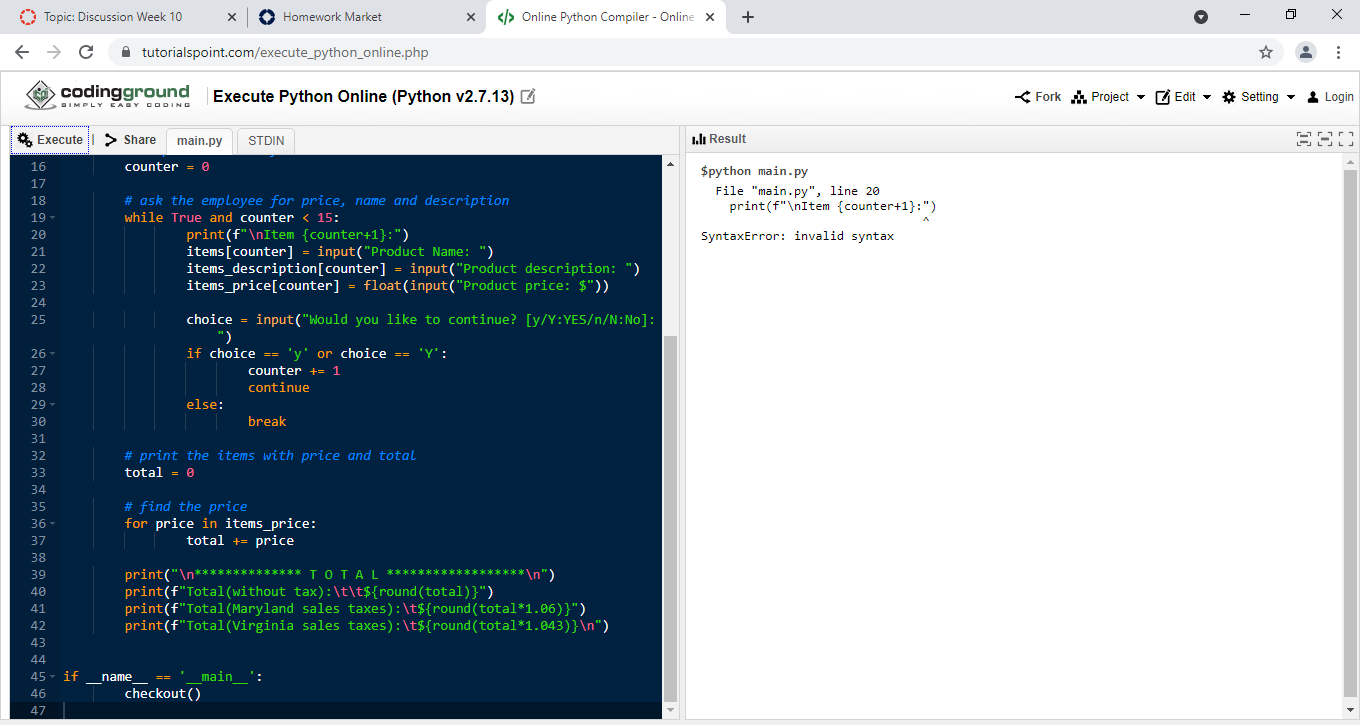Viewport: 1360px width, 725px height.
Task: Click 'total = 0' on line 33
Action: pos(159,473)
